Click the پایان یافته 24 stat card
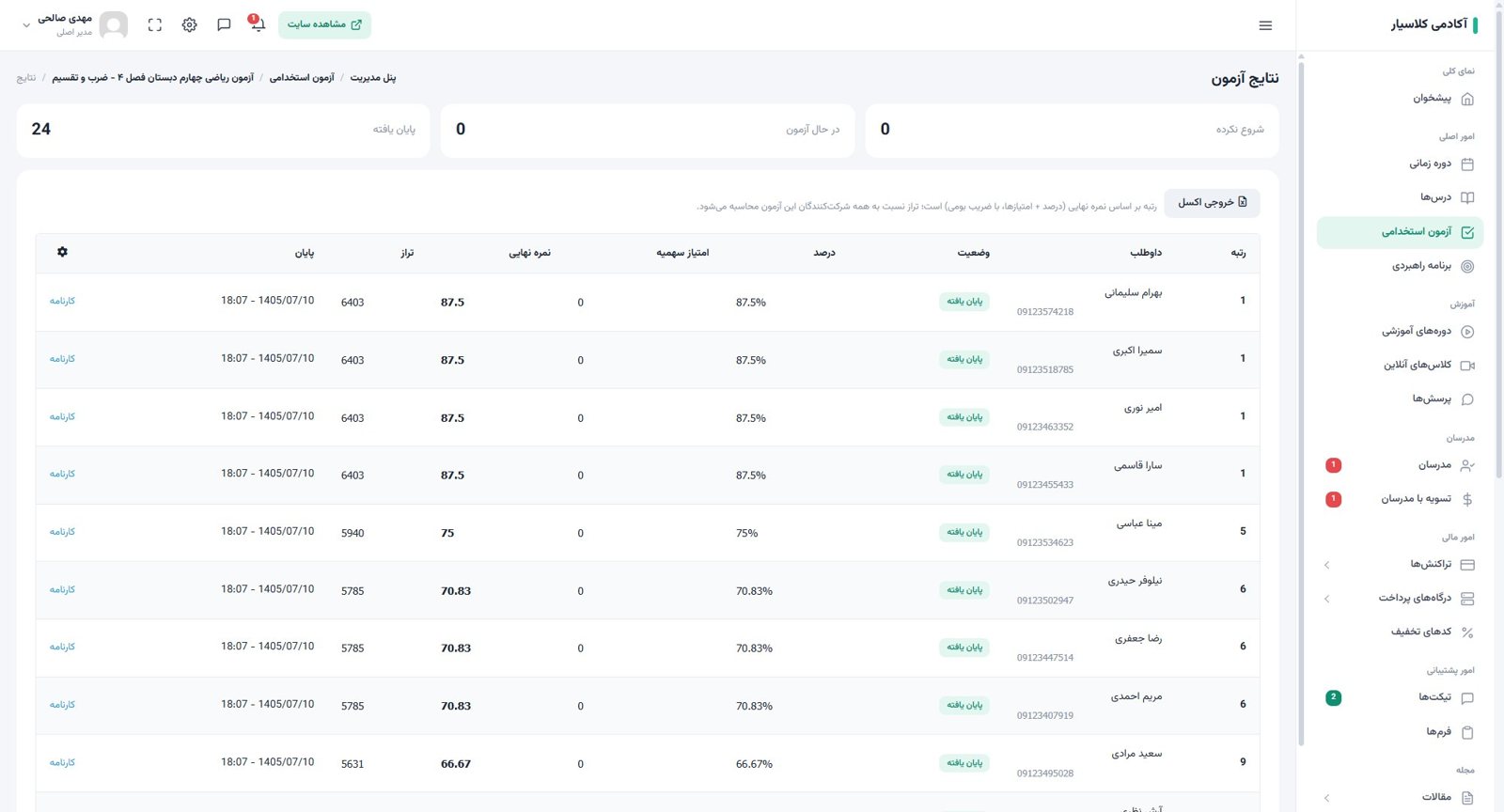The height and width of the screenshot is (812, 1504). pyautogui.click(x=223, y=130)
